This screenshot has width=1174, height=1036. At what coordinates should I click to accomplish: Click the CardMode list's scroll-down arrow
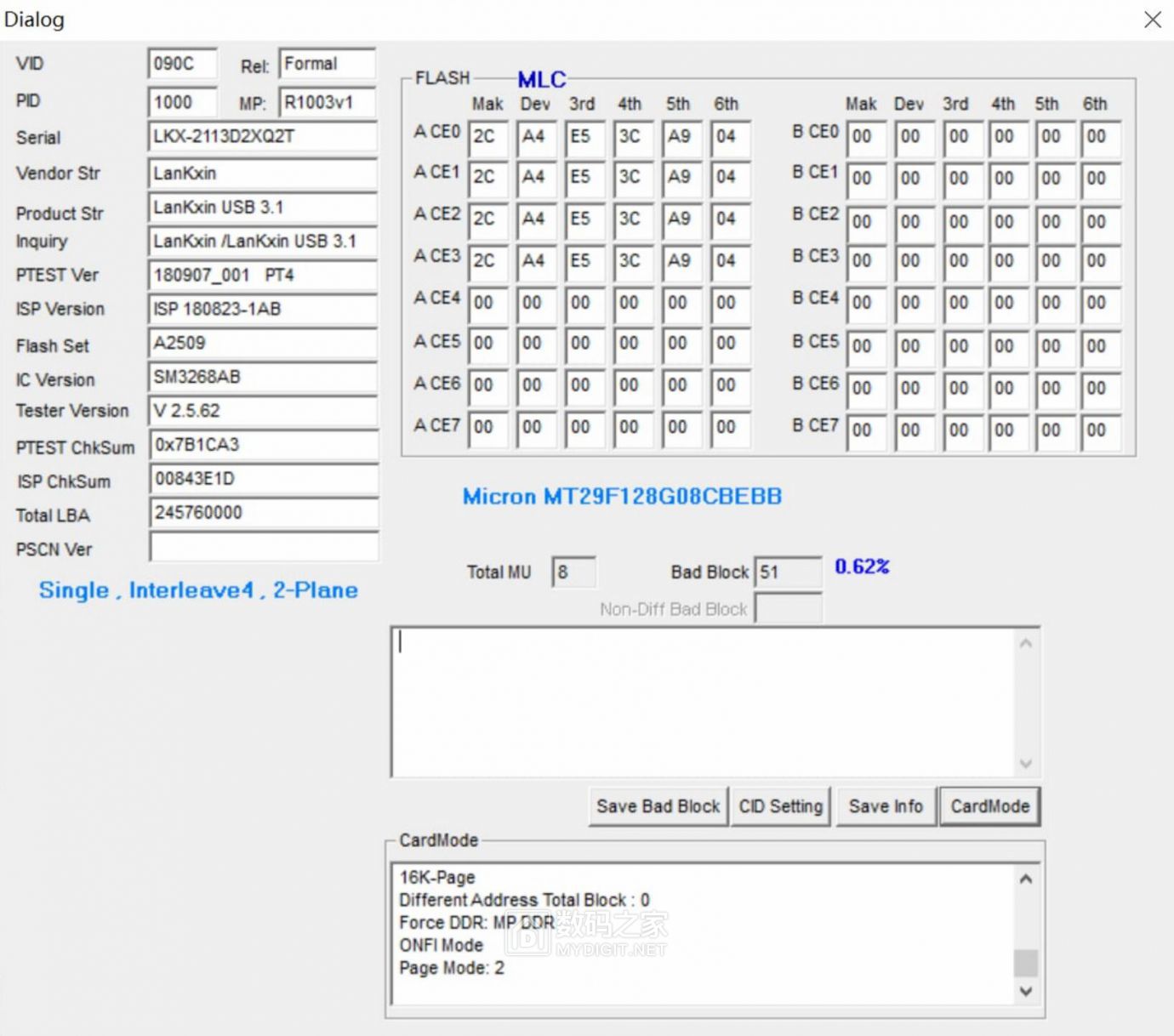[x=1026, y=991]
